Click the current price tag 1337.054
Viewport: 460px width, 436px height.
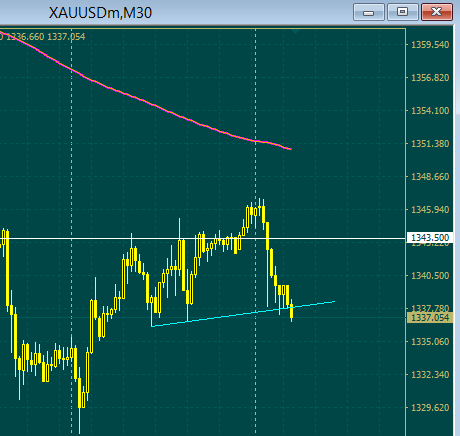430,318
